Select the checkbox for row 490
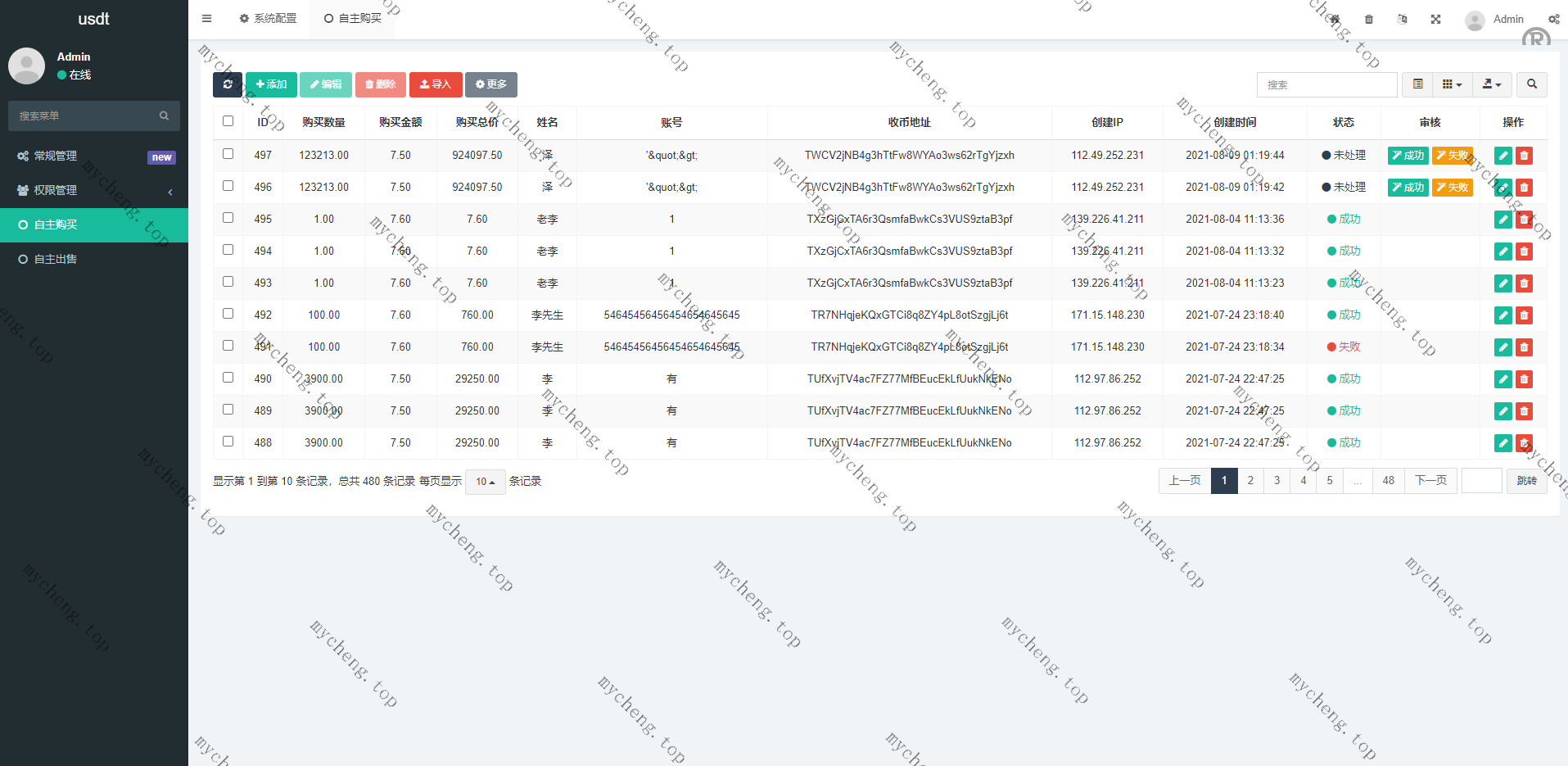1568x766 pixels. tap(228, 378)
